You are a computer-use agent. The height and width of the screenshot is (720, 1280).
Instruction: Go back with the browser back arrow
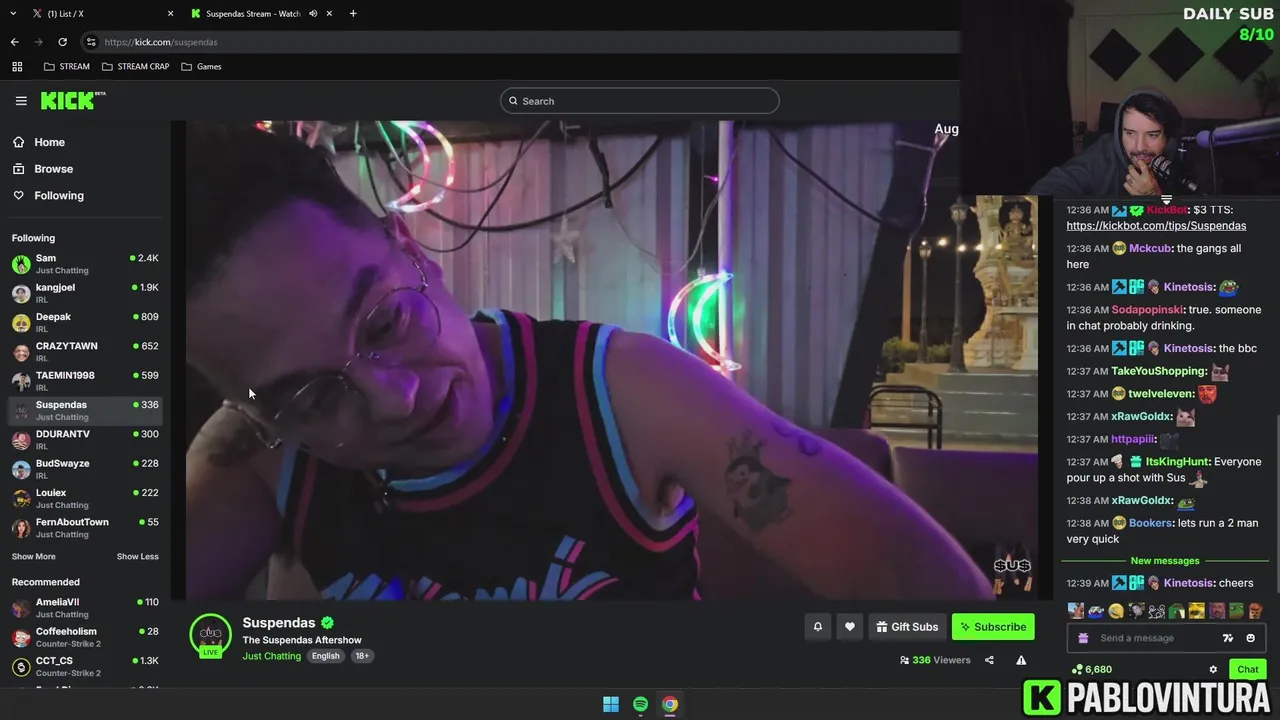click(14, 42)
